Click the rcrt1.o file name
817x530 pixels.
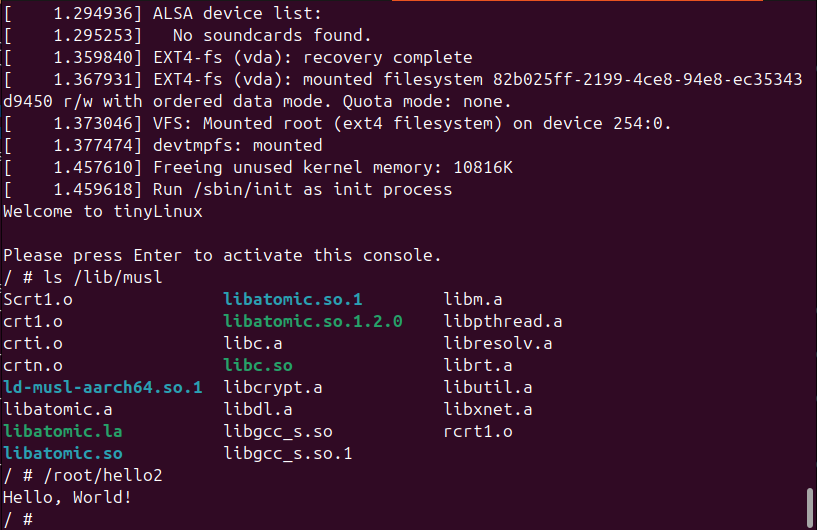(x=478, y=431)
